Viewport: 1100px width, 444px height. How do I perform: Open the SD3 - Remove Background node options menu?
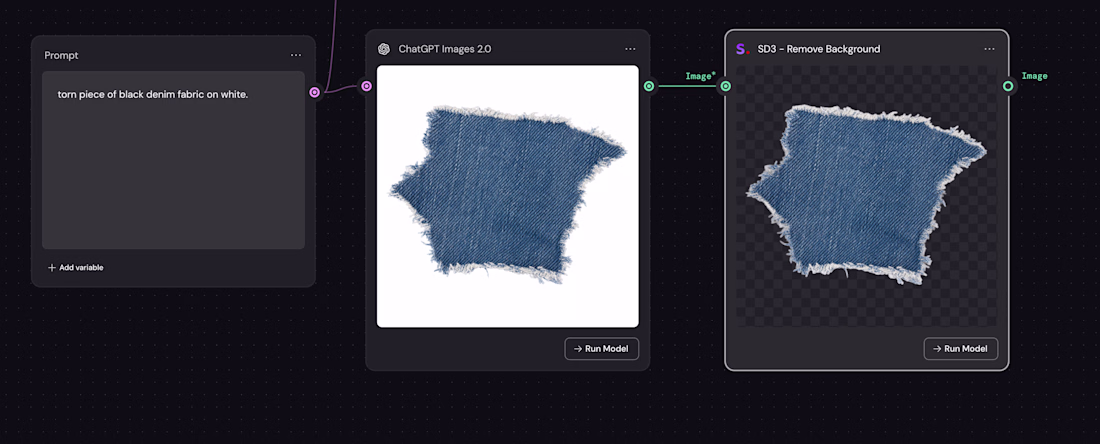pyautogui.click(x=989, y=49)
